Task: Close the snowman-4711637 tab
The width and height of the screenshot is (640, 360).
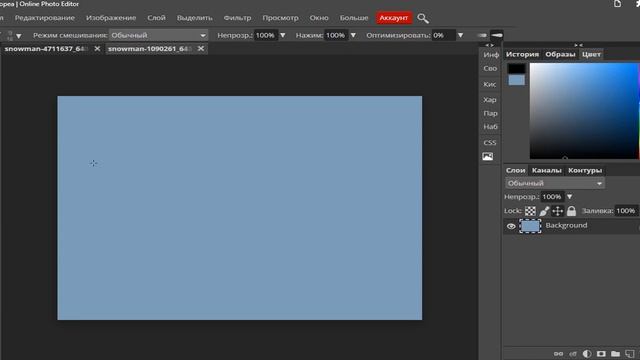Action: (97, 49)
